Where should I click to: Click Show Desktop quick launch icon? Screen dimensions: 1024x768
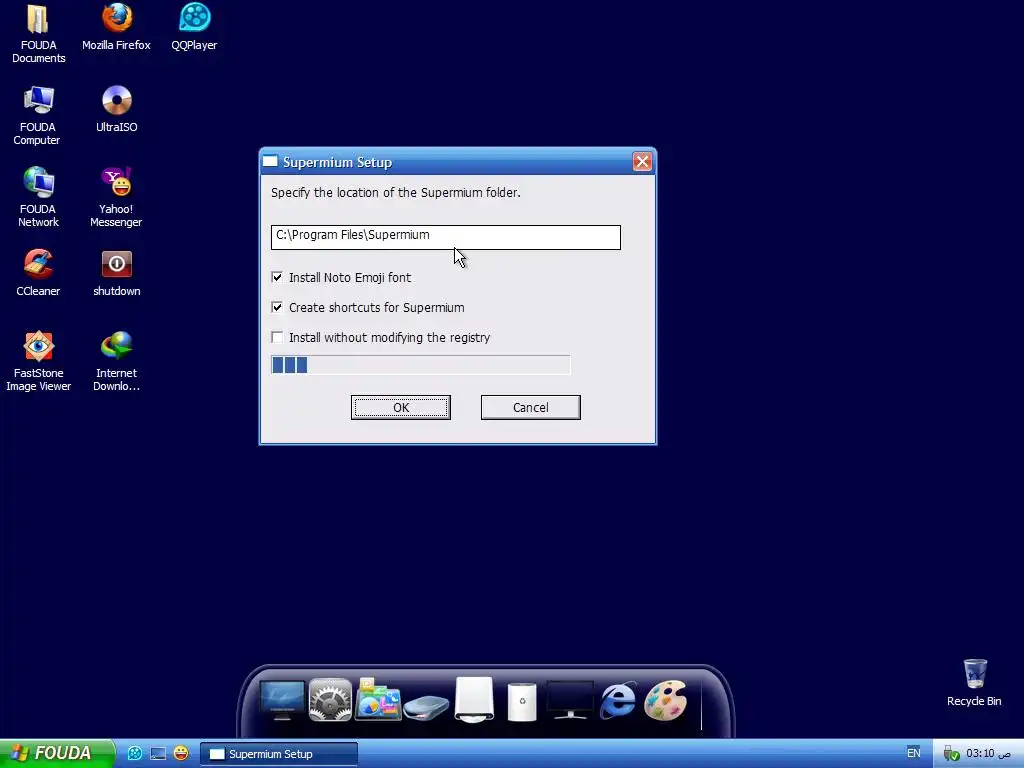[x=158, y=754]
